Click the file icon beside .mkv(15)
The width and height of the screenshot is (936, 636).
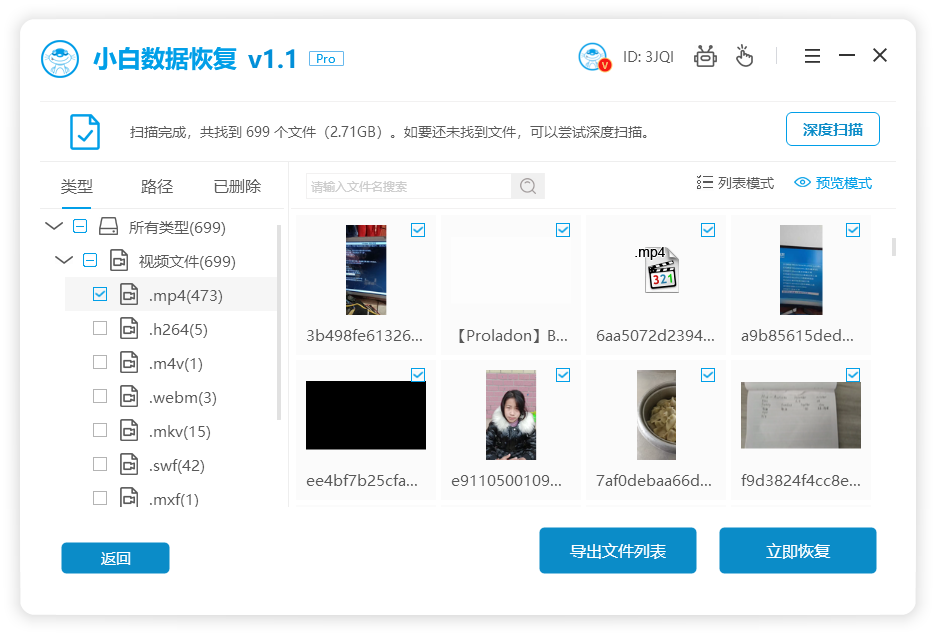tap(129, 431)
